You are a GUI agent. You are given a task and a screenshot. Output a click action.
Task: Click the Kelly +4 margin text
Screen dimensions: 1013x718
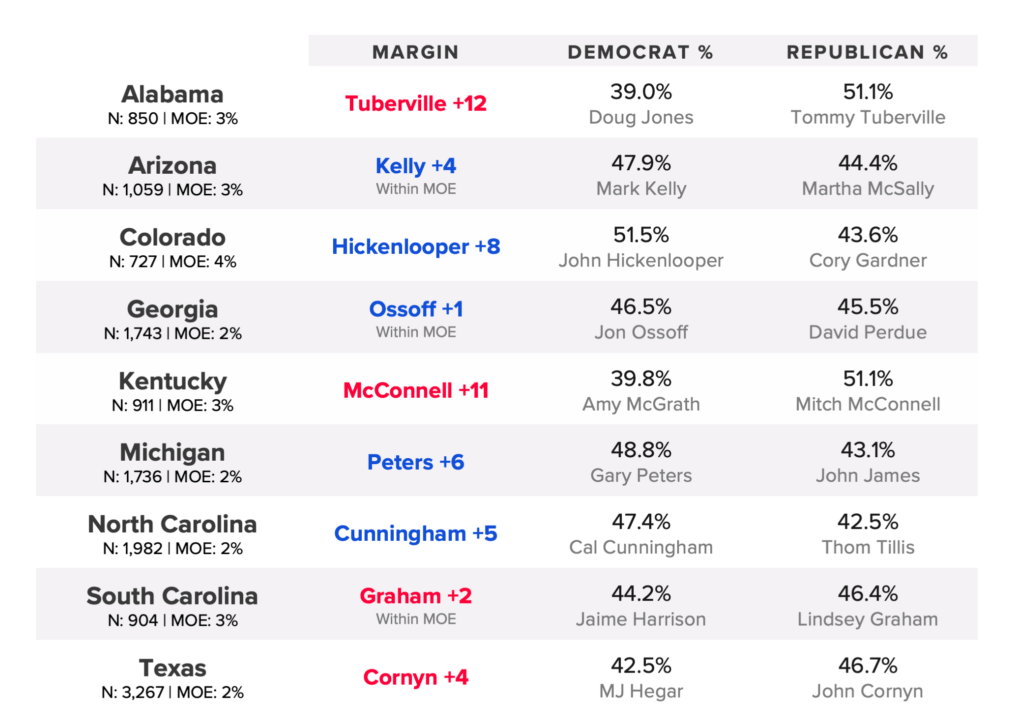(x=416, y=167)
